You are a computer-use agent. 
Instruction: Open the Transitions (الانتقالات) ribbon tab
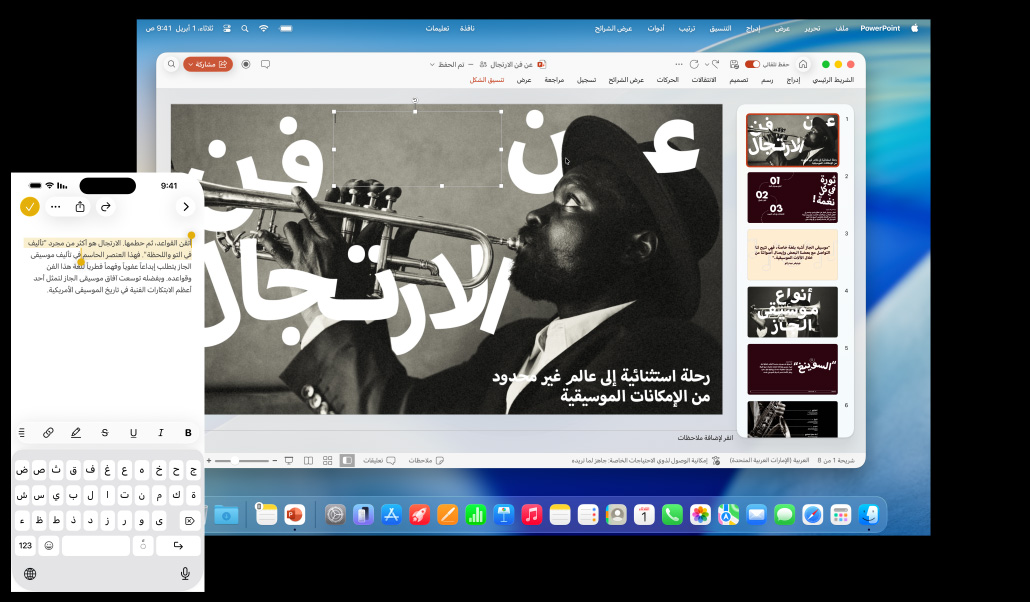703,80
